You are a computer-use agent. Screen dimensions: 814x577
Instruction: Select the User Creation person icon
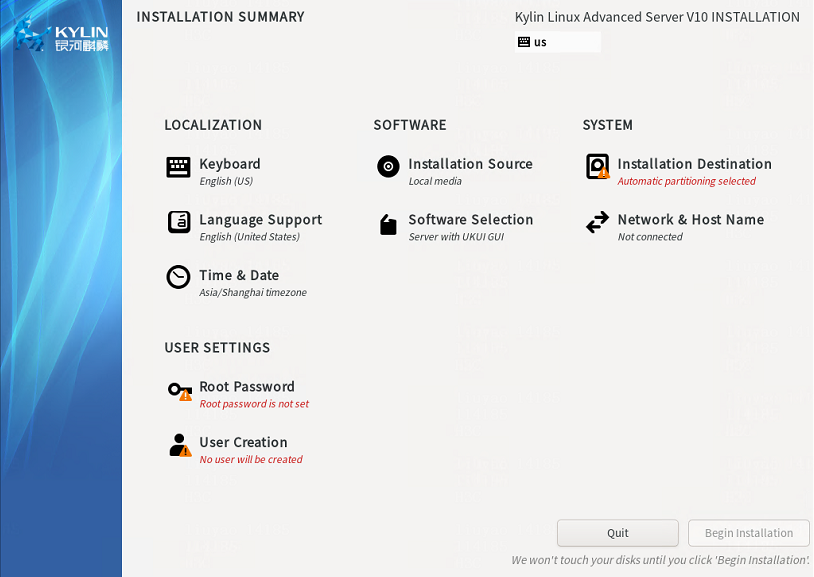180,446
